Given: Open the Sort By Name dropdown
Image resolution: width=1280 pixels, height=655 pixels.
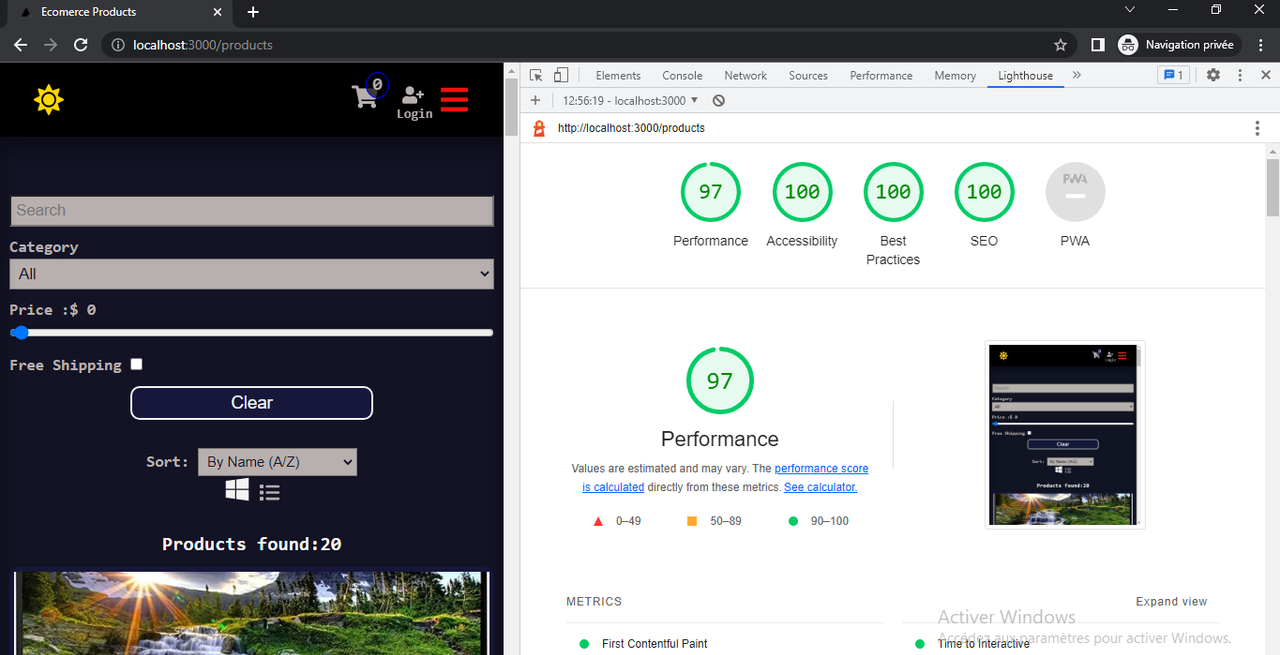Looking at the screenshot, I should tap(277, 461).
